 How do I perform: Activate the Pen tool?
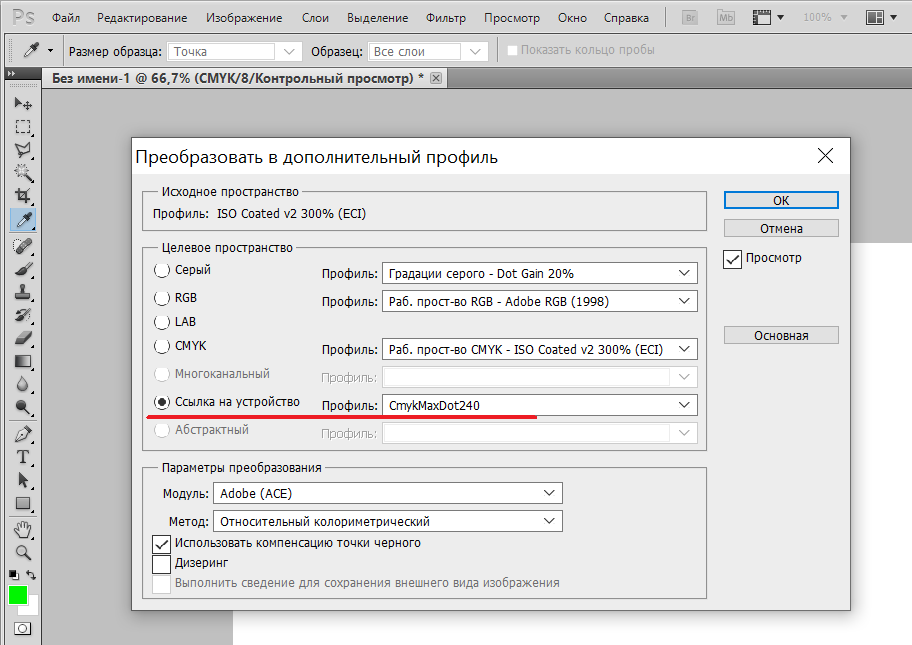22,434
